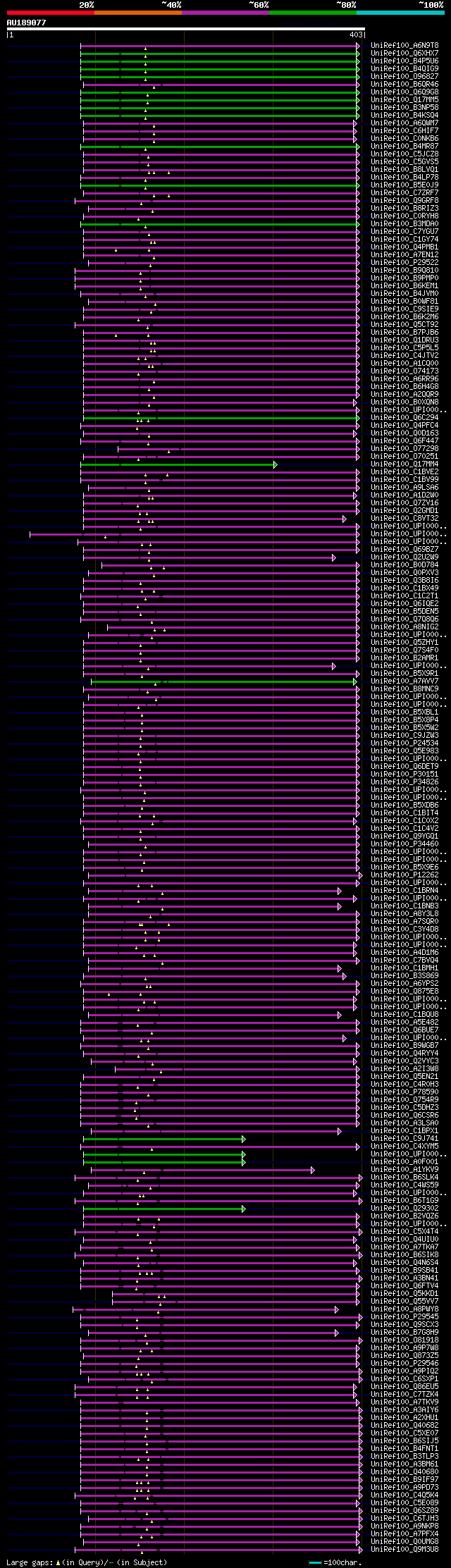Image resolution: width=451 pixels, height=1568 pixels.
Task: Click the green ~80% identity legend swatch
Action: point(312,13)
